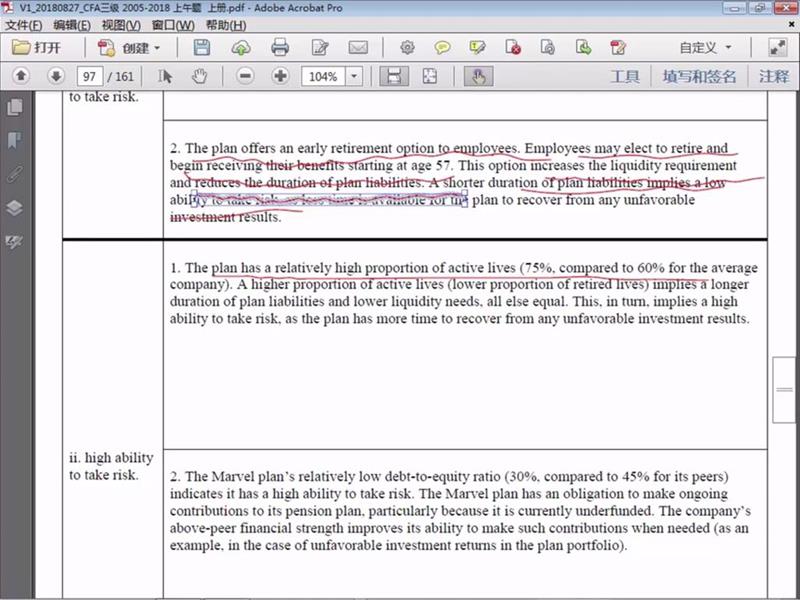Add a sticky note comment
The width and height of the screenshot is (800, 600).
coord(441,47)
